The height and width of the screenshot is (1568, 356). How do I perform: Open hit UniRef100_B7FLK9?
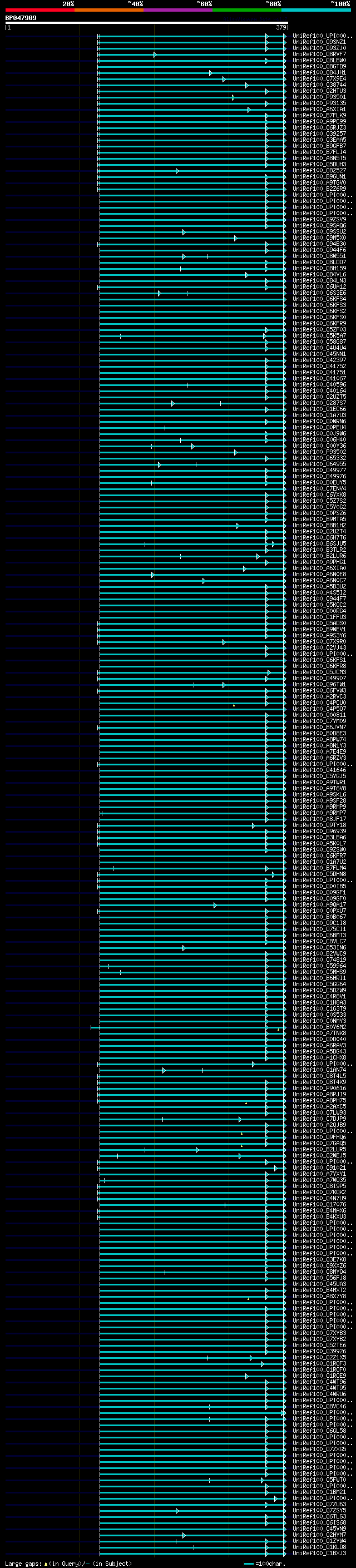click(319, 115)
